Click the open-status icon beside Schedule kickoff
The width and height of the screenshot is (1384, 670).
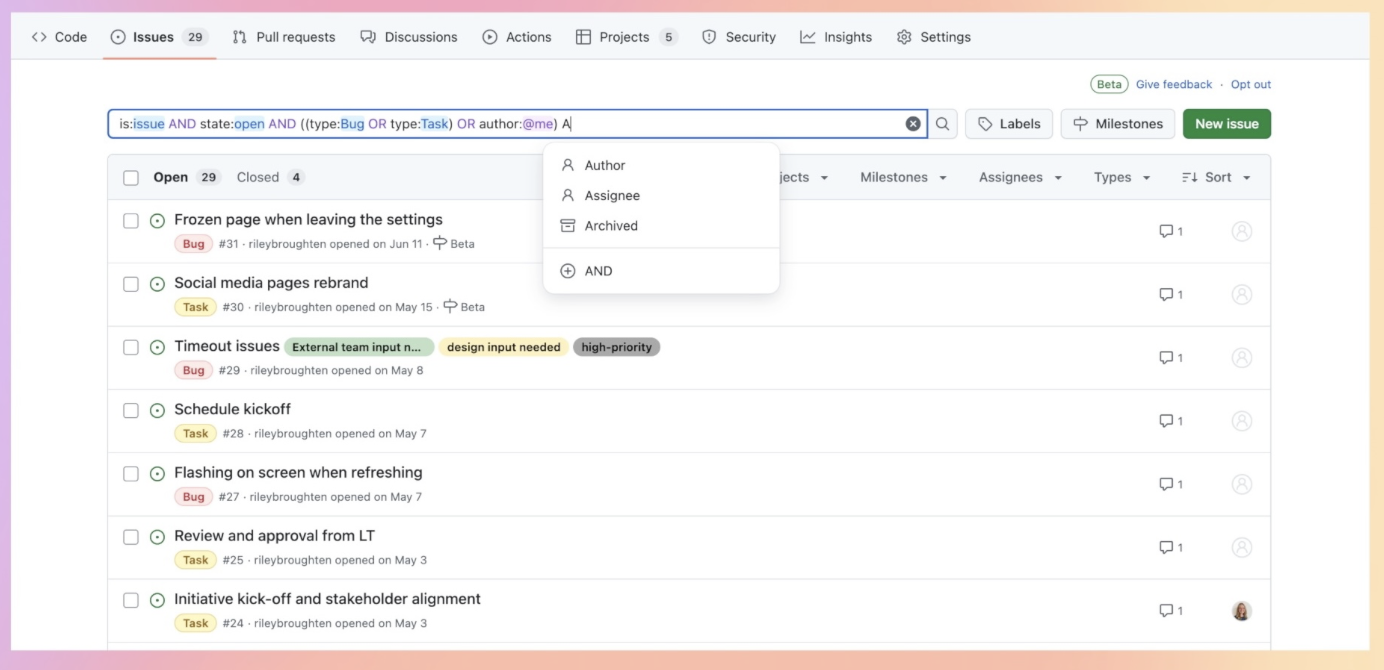pyautogui.click(x=157, y=411)
